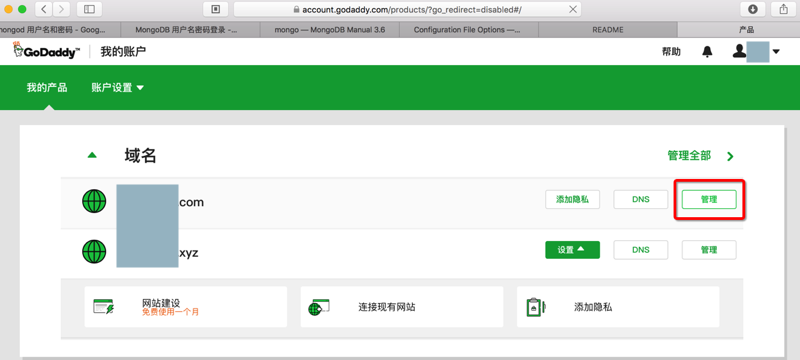This screenshot has height=360, width=800.
Task: Open the 帮助 help link
Action: [x=671, y=52]
